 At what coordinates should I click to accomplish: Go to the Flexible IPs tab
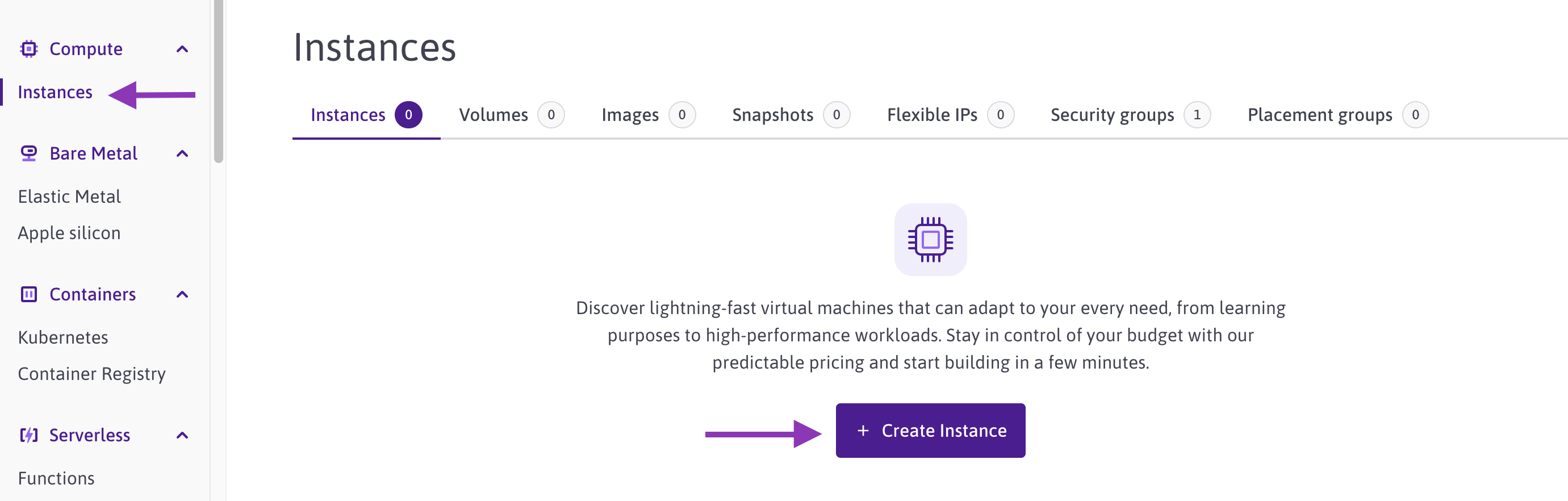[931, 115]
